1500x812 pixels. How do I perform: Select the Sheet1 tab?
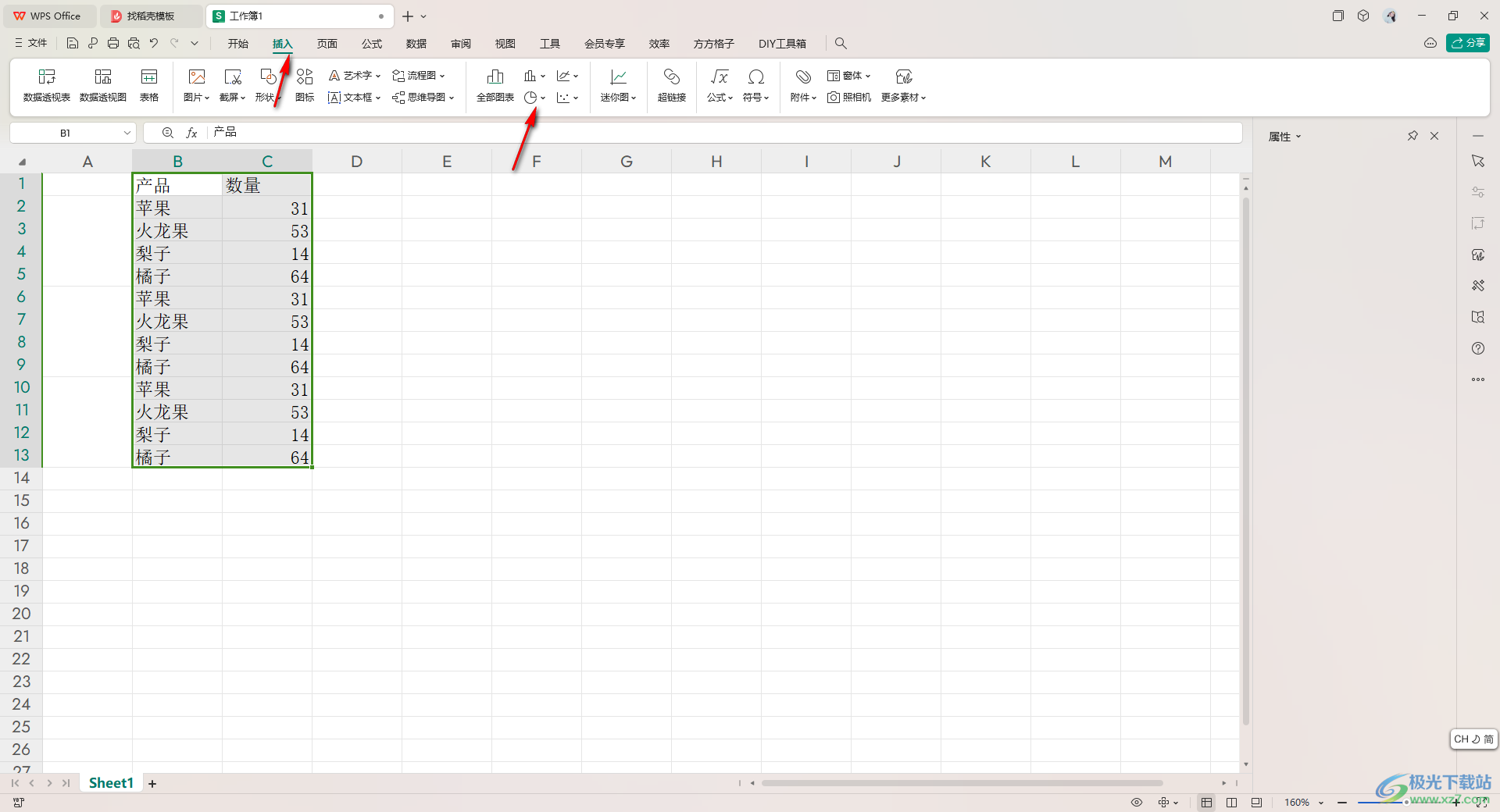point(111,782)
